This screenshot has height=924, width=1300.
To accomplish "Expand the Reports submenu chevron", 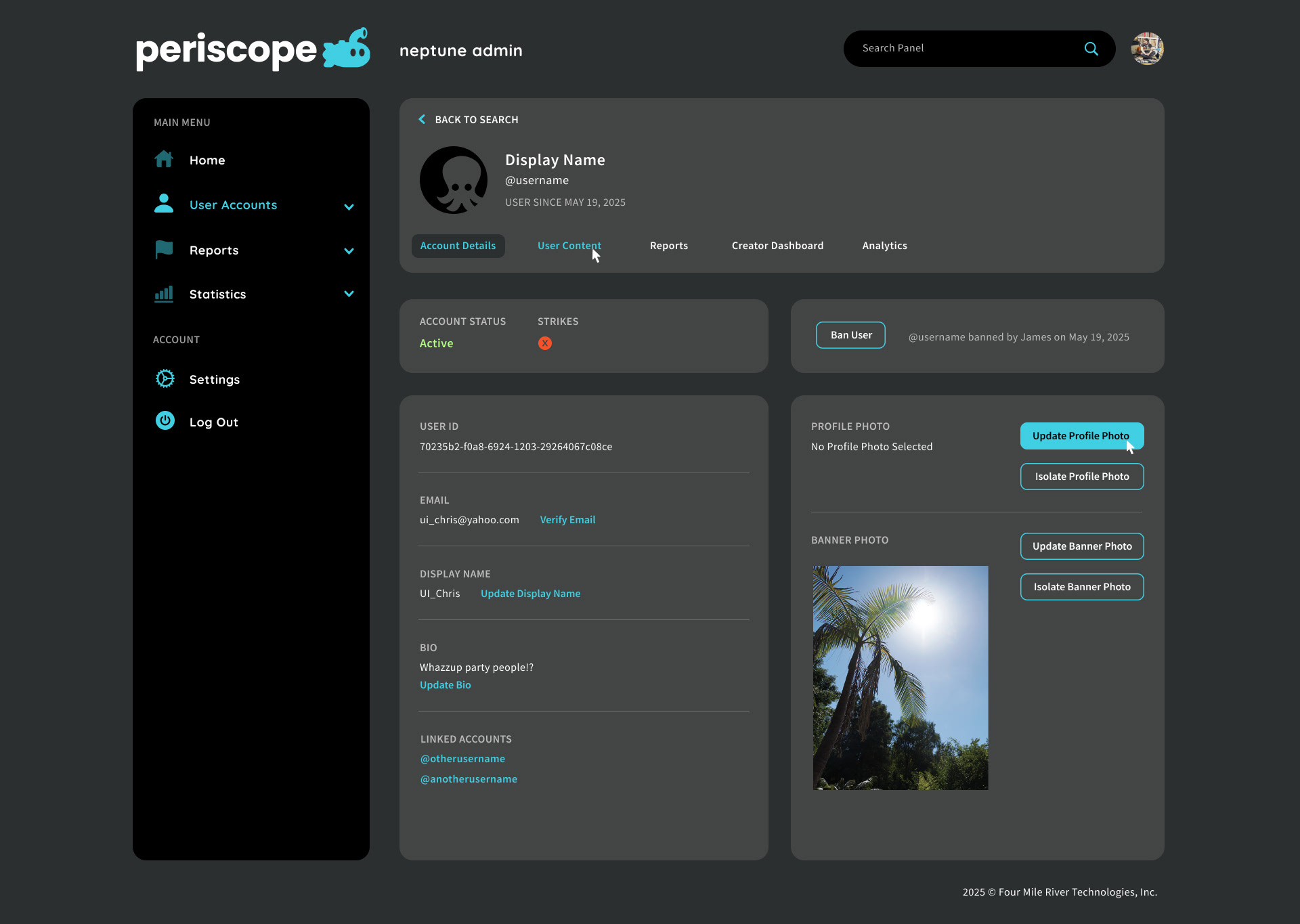I will (349, 251).
